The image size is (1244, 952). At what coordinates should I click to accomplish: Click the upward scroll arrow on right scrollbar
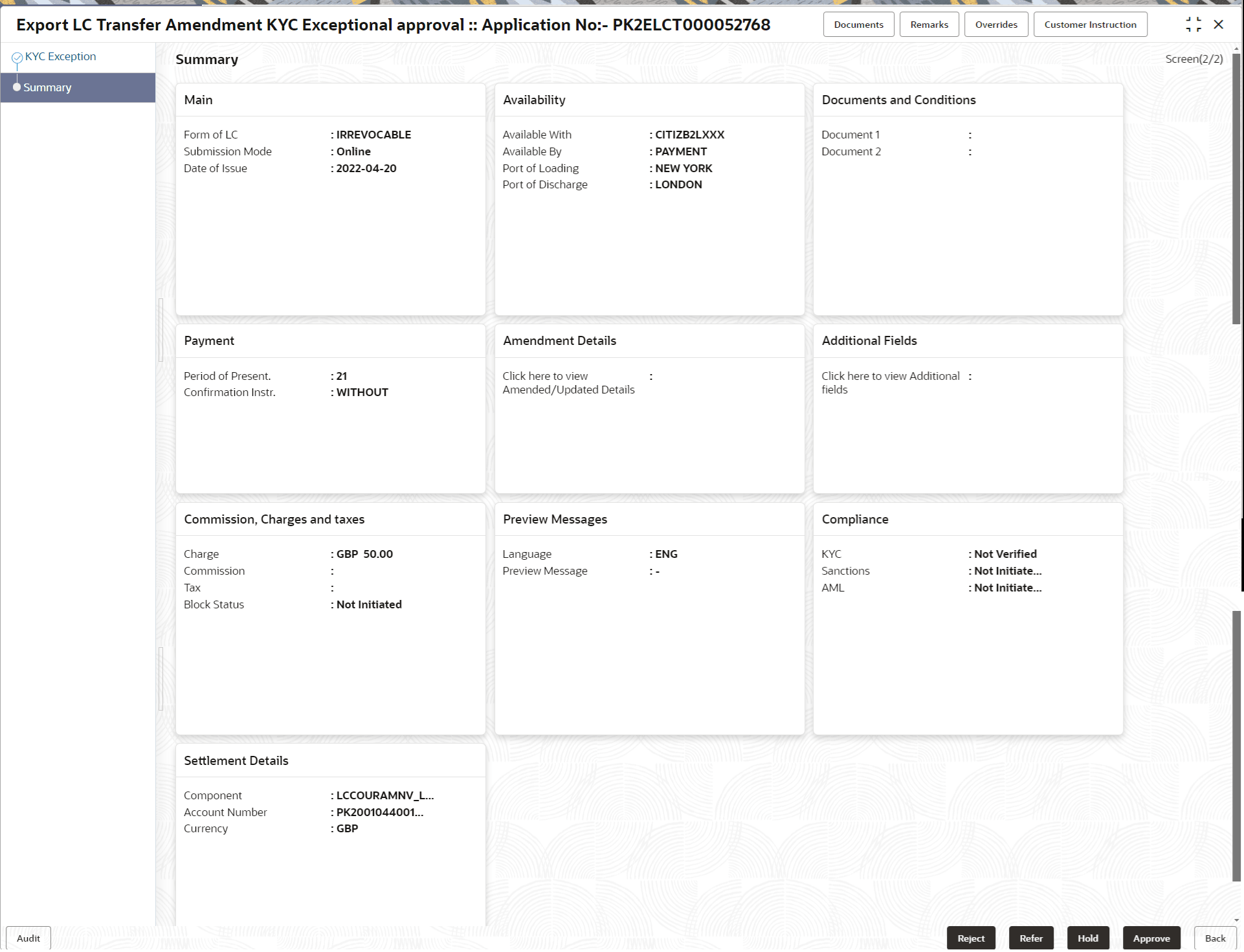[1236, 47]
